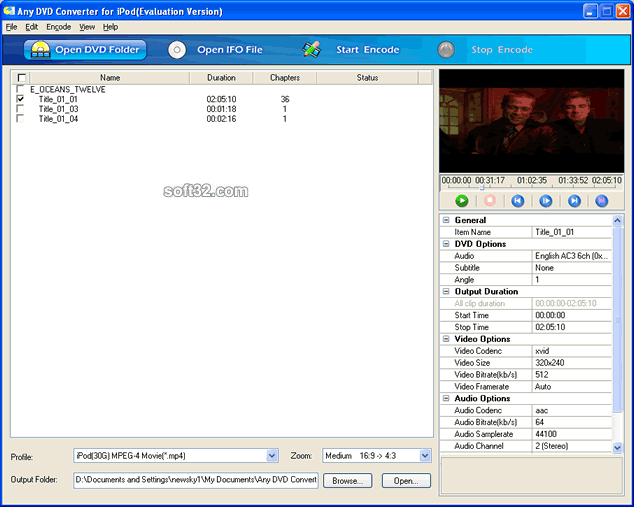The image size is (634, 507).
Task: Click the Angle value 1
Action: (572, 280)
